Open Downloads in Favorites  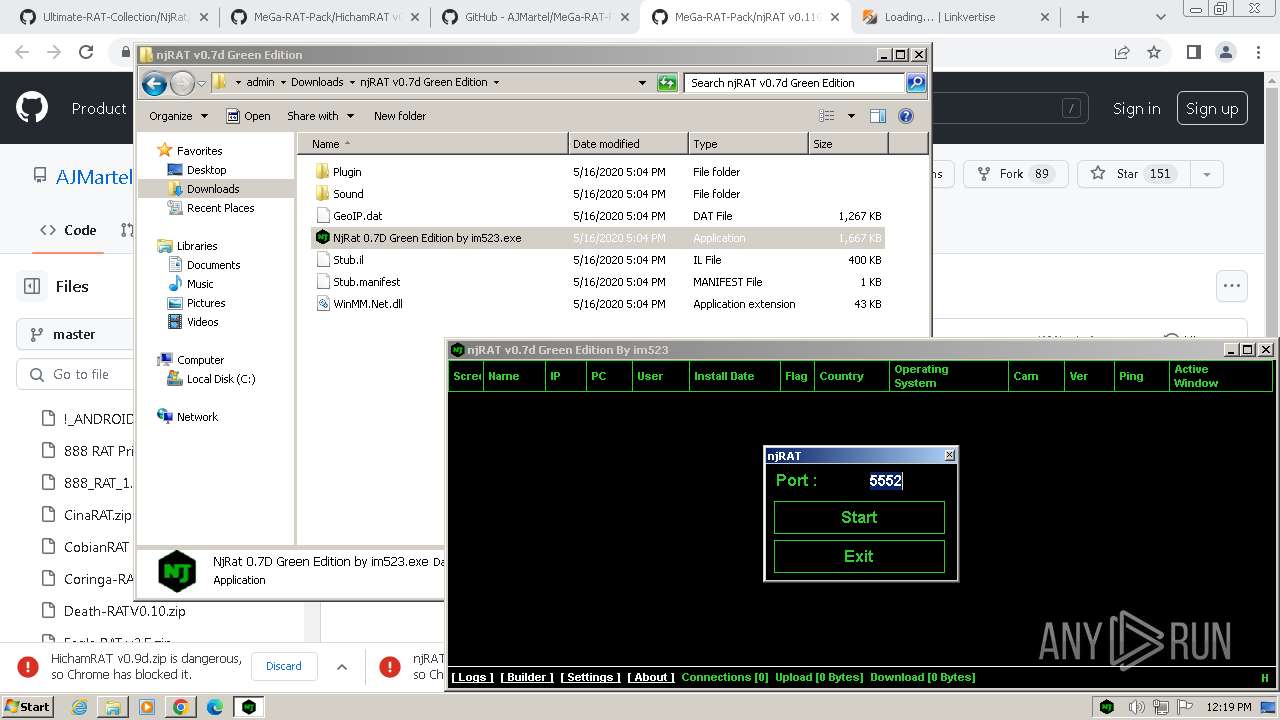click(x=212, y=189)
